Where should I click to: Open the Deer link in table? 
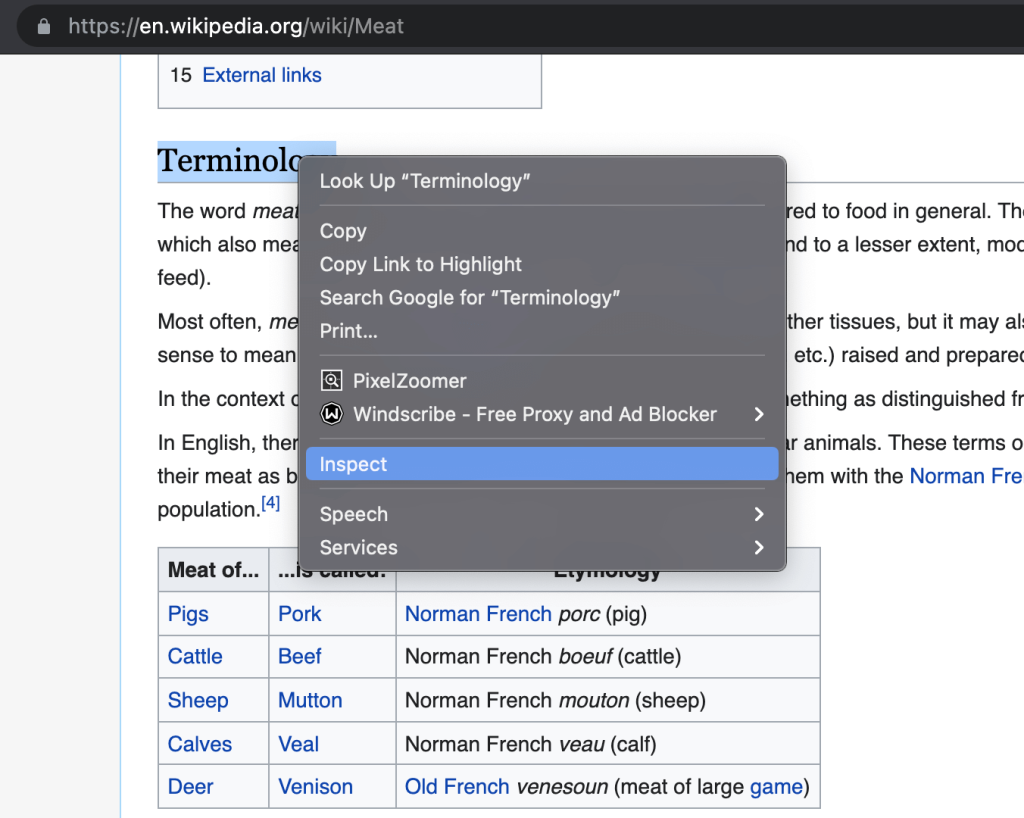190,787
